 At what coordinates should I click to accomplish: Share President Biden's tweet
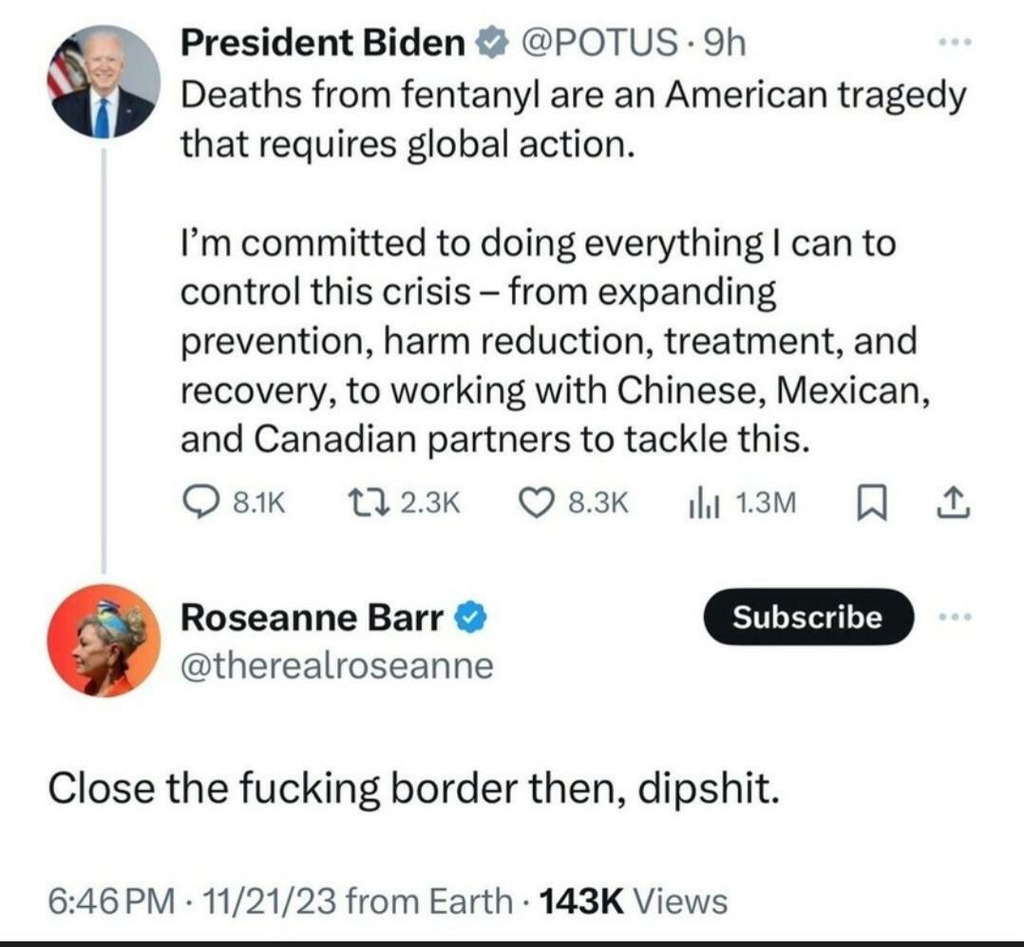coord(953,503)
